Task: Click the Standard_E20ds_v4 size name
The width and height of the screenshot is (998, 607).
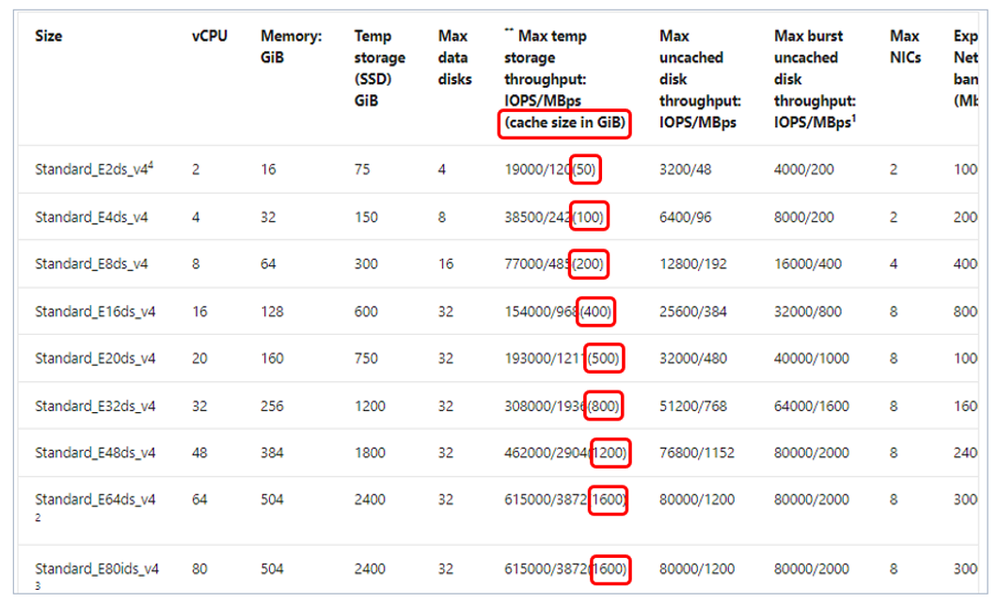Action: point(95,359)
